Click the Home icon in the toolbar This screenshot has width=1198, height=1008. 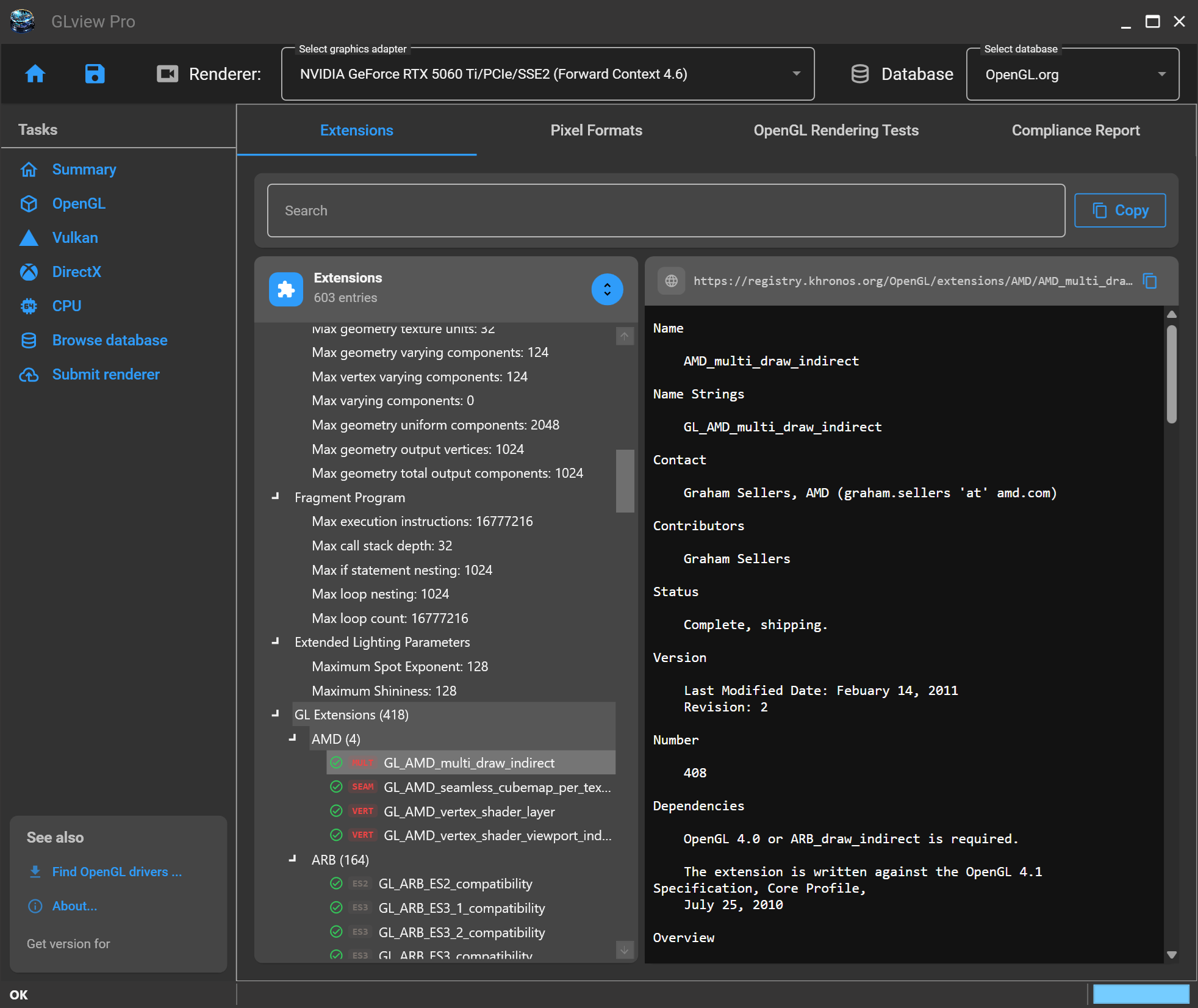(35, 74)
